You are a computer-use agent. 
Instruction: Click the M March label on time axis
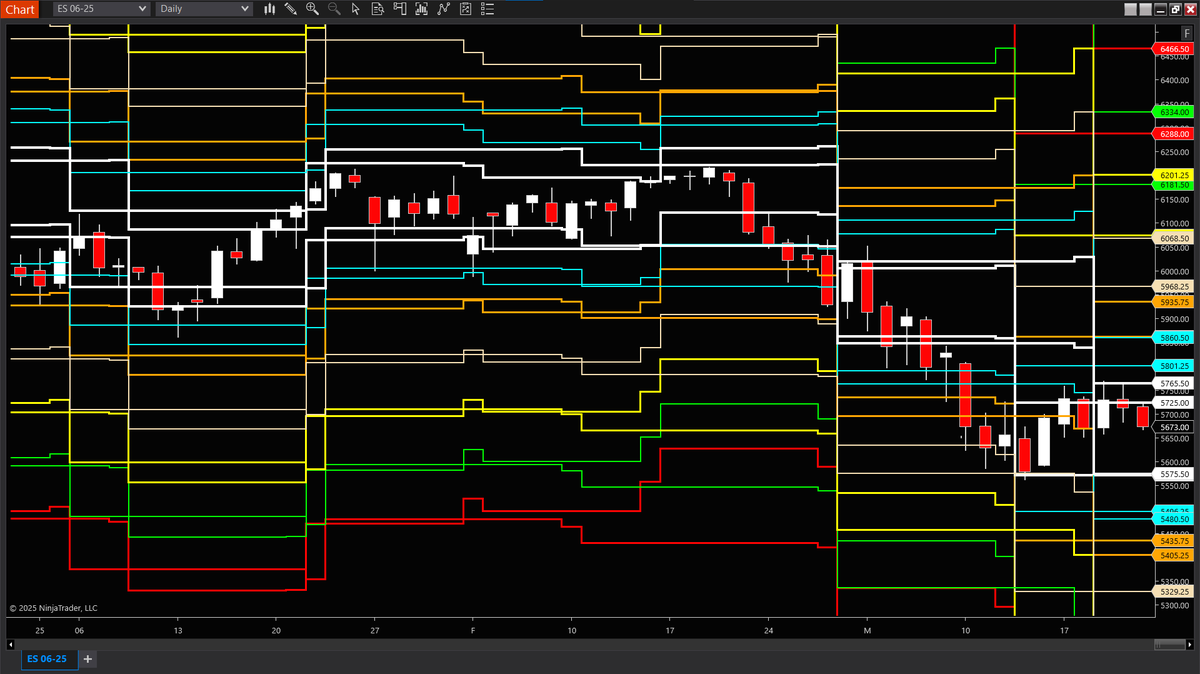(867, 631)
